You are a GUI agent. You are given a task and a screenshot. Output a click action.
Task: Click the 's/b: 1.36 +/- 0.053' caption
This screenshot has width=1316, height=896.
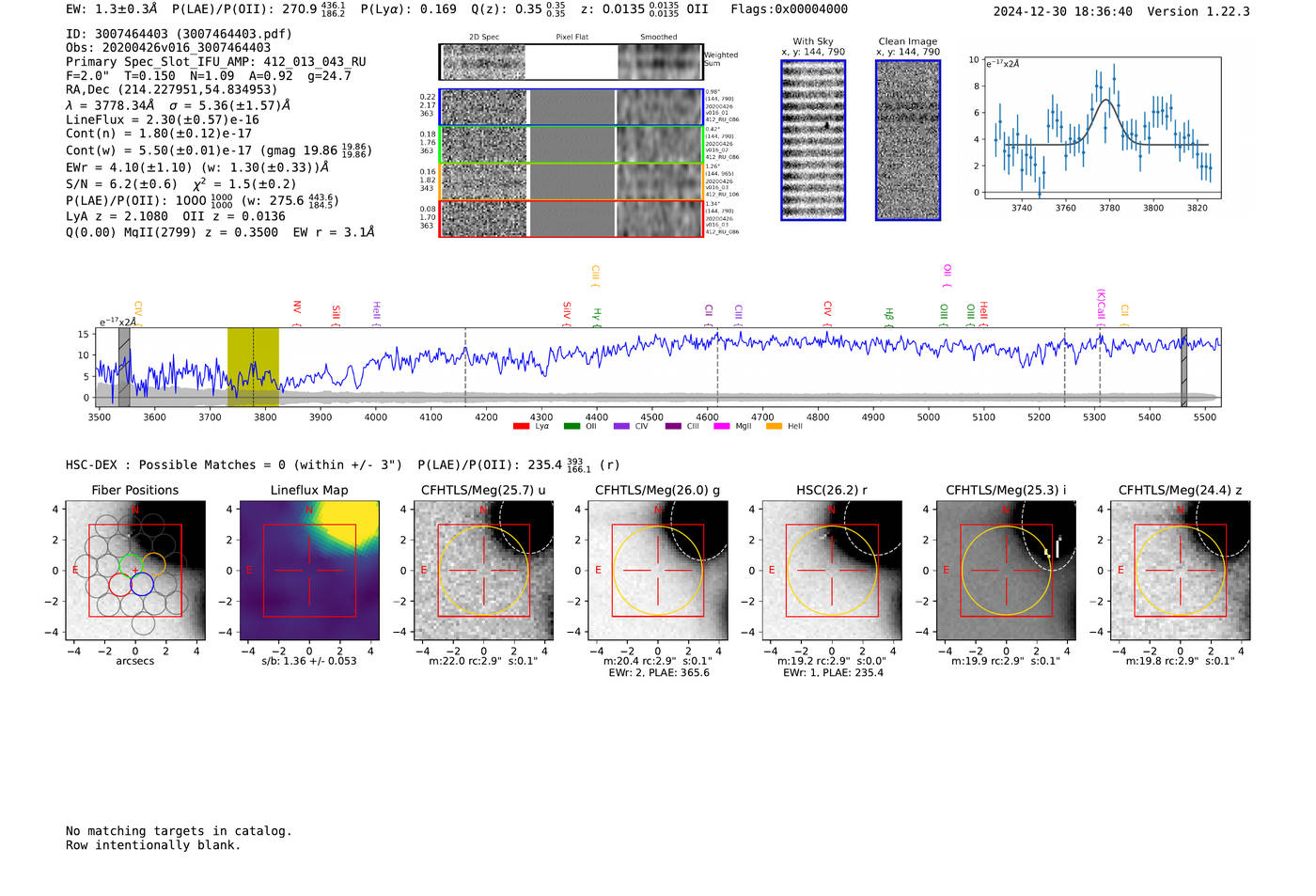[x=309, y=661]
